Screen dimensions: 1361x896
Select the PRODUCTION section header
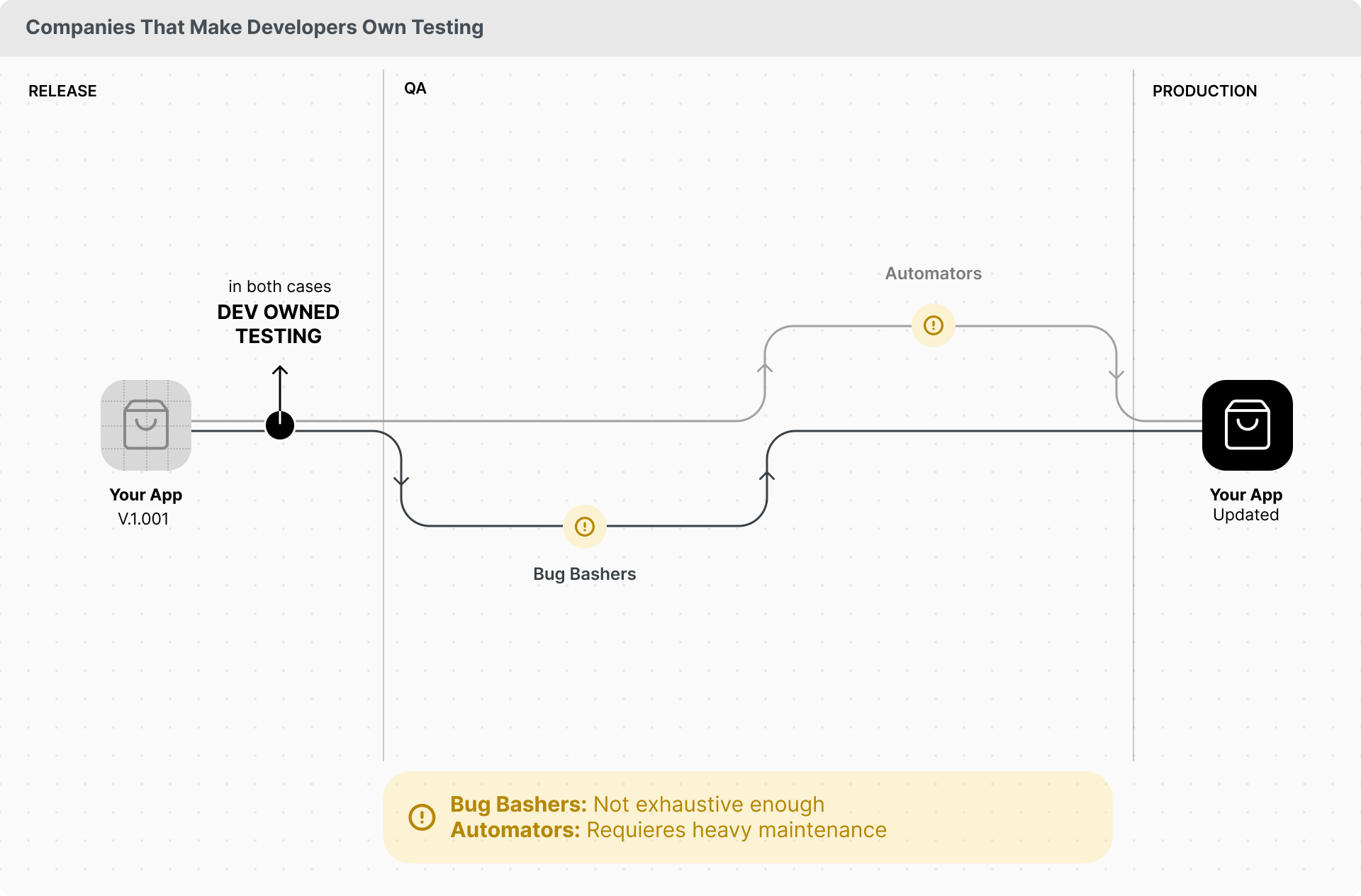[1204, 91]
